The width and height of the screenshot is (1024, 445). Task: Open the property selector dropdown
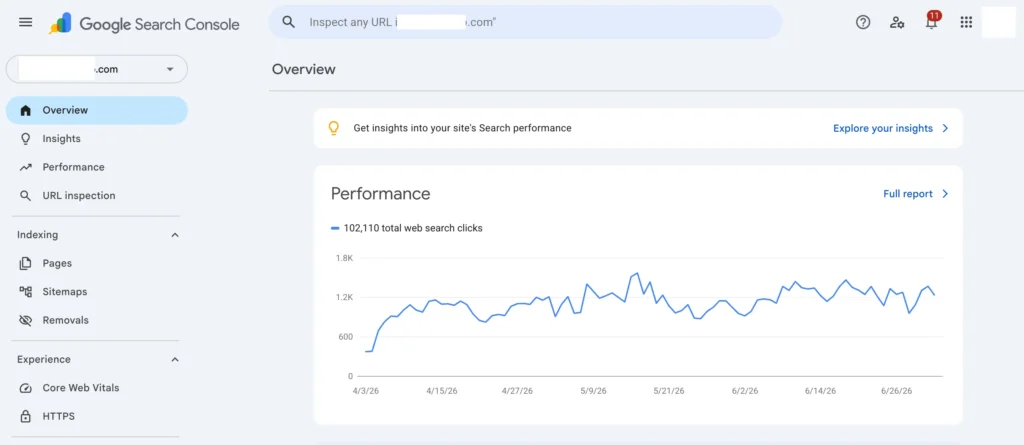[97, 69]
